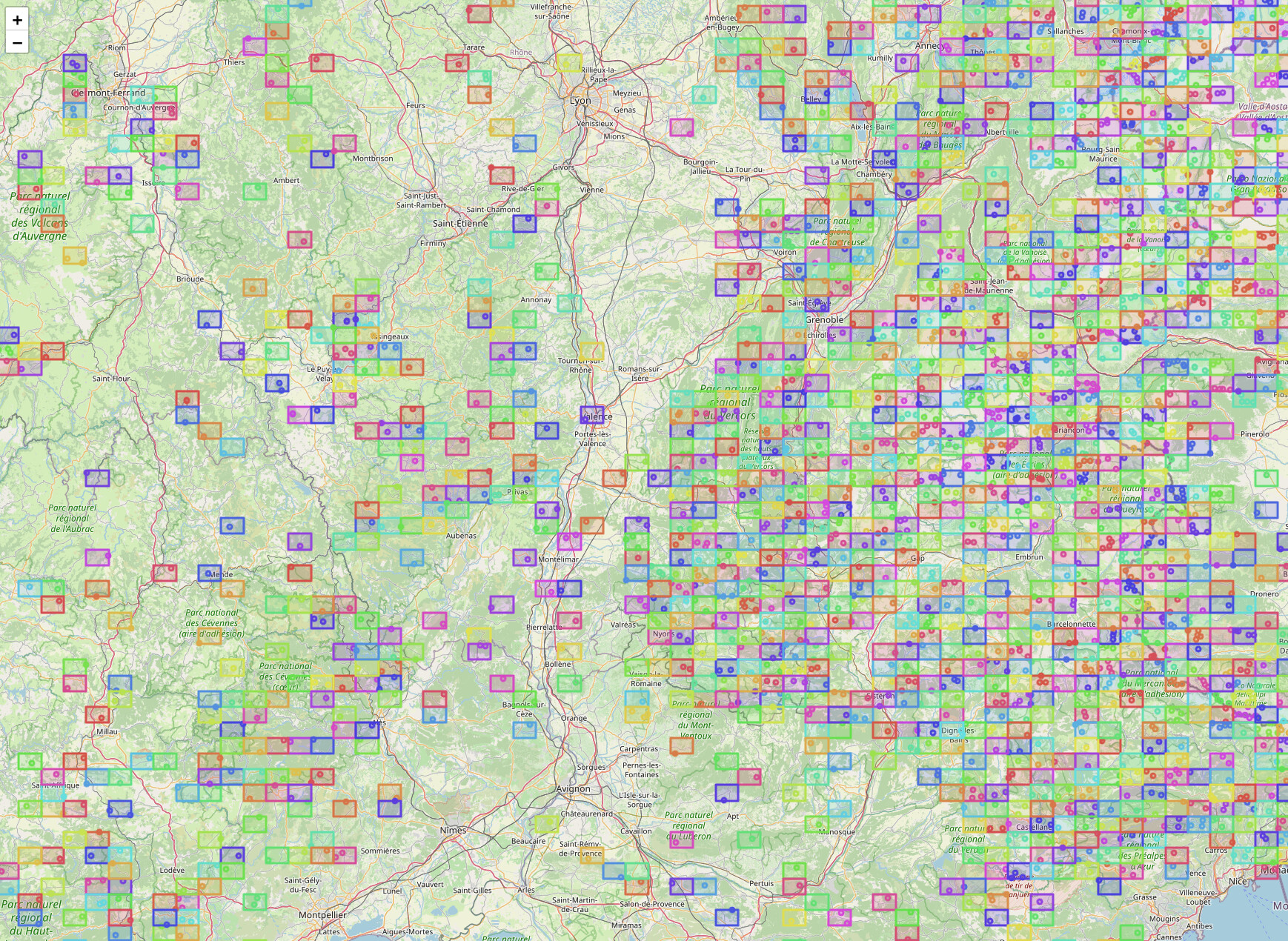Viewport: 1288px width, 941px height.
Task: Click the Carpentras town label
Action: coord(639,749)
